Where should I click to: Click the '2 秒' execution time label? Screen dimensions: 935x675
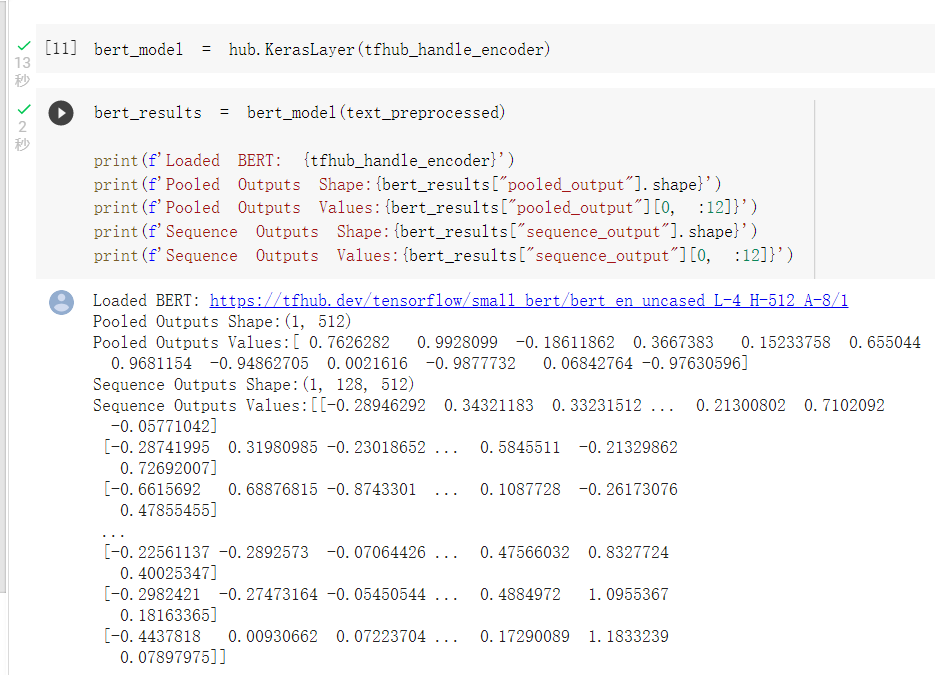point(23,135)
